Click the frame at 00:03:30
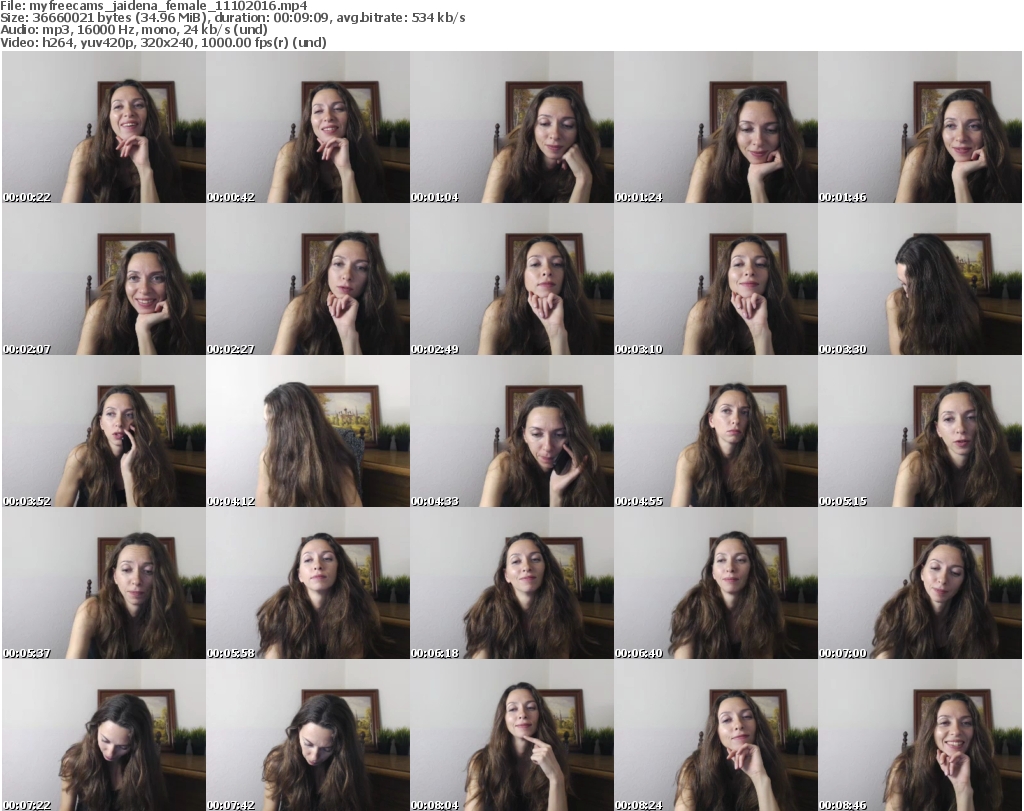This screenshot has height=811, width=1024. point(920,279)
